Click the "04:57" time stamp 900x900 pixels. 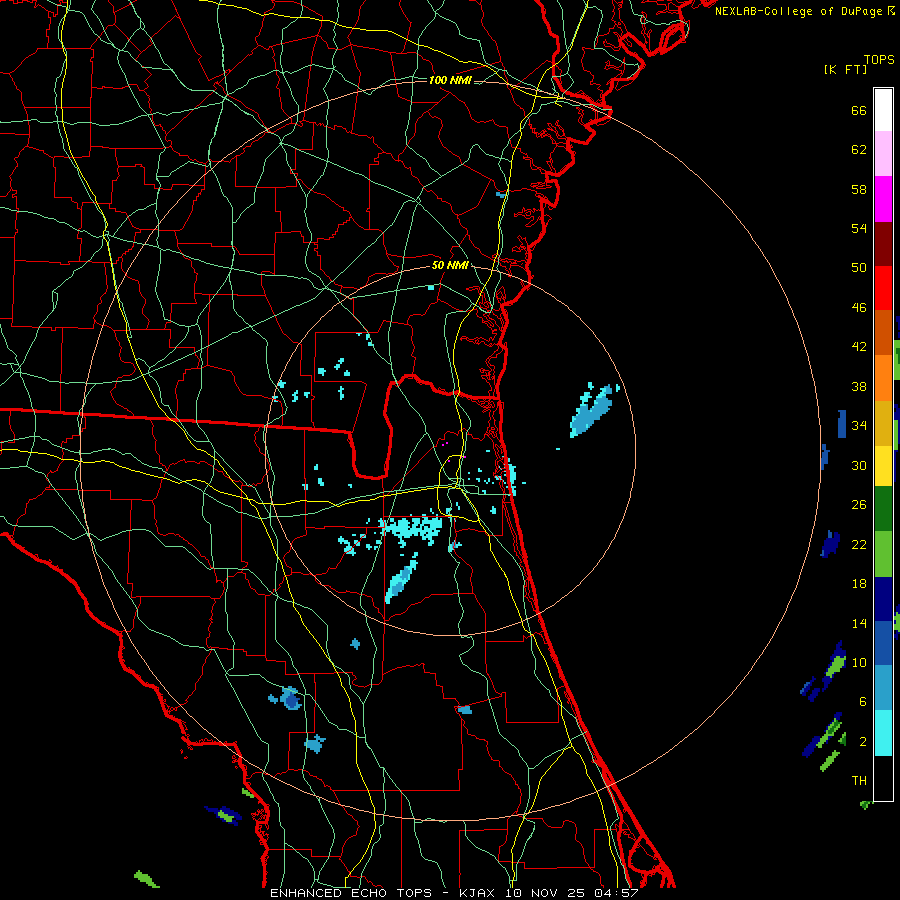(x=618, y=893)
